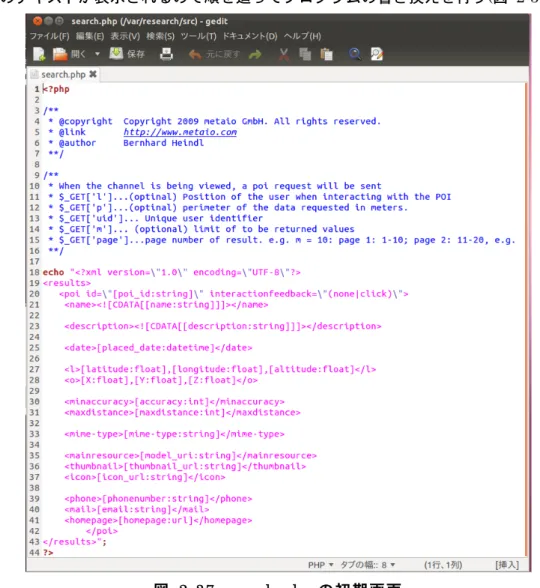This screenshot has height=588, width=540.
Task: Click the <minaccuracy> line
Action: [174, 402]
